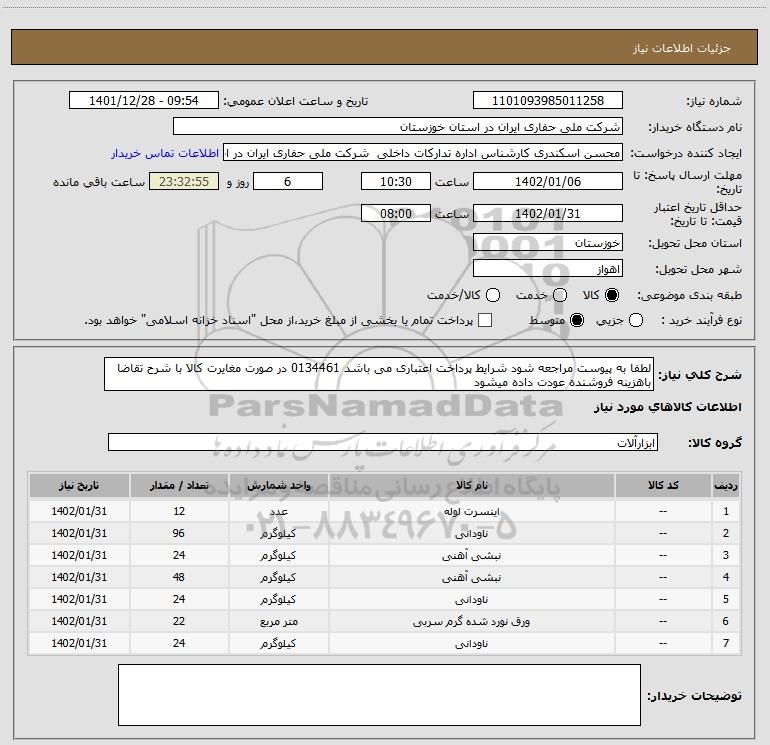Click the ردیف column header
This screenshot has width=770, height=745.
click(x=726, y=485)
